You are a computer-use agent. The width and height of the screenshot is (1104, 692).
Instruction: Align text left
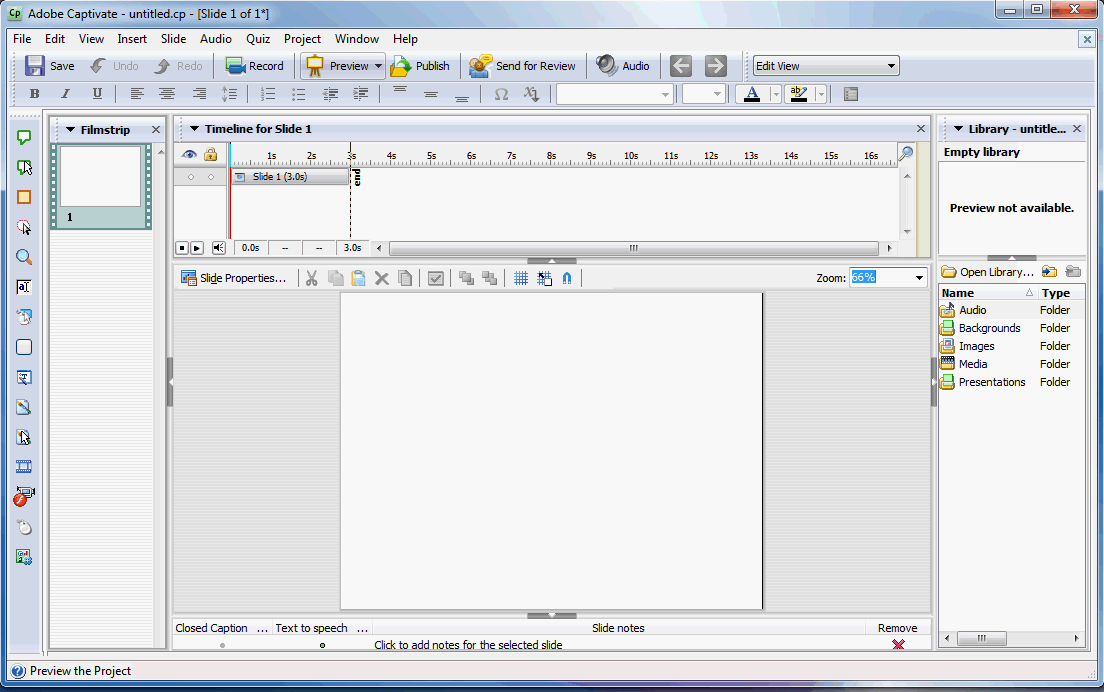pyautogui.click(x=137, y=94)
